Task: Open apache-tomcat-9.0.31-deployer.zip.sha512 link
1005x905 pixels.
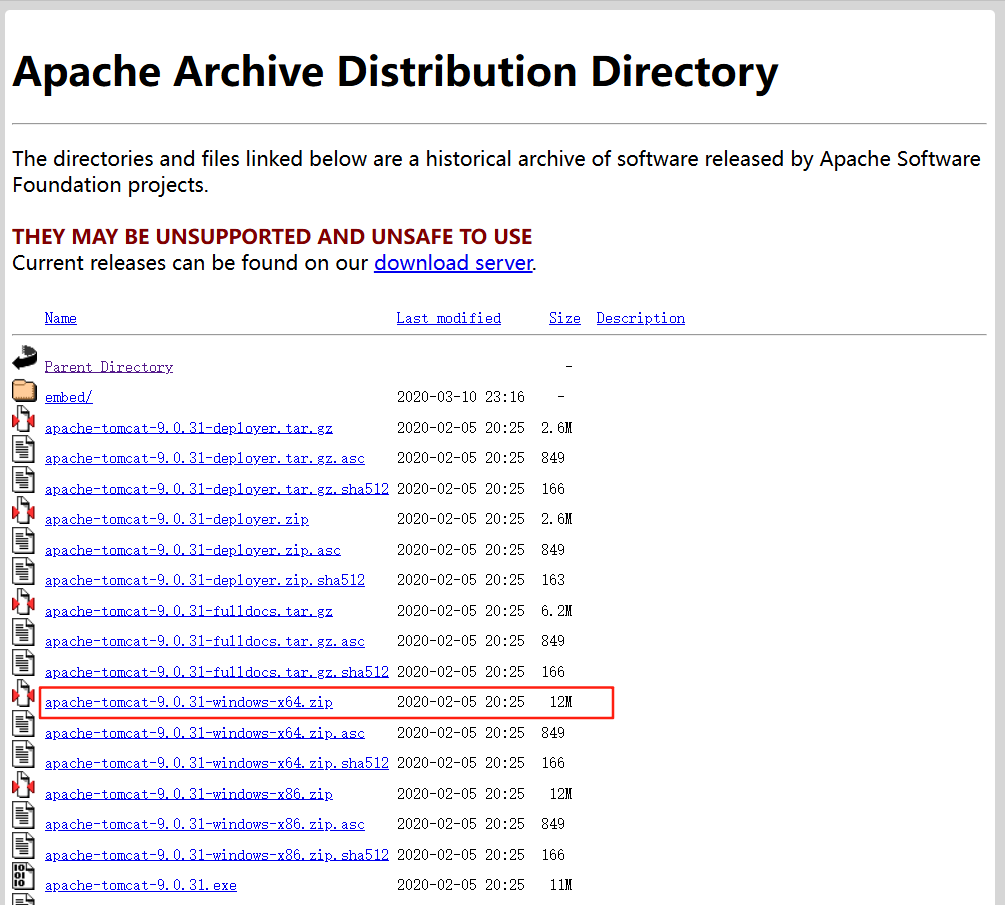Action: pyautogui.click(x=204, y=580)
